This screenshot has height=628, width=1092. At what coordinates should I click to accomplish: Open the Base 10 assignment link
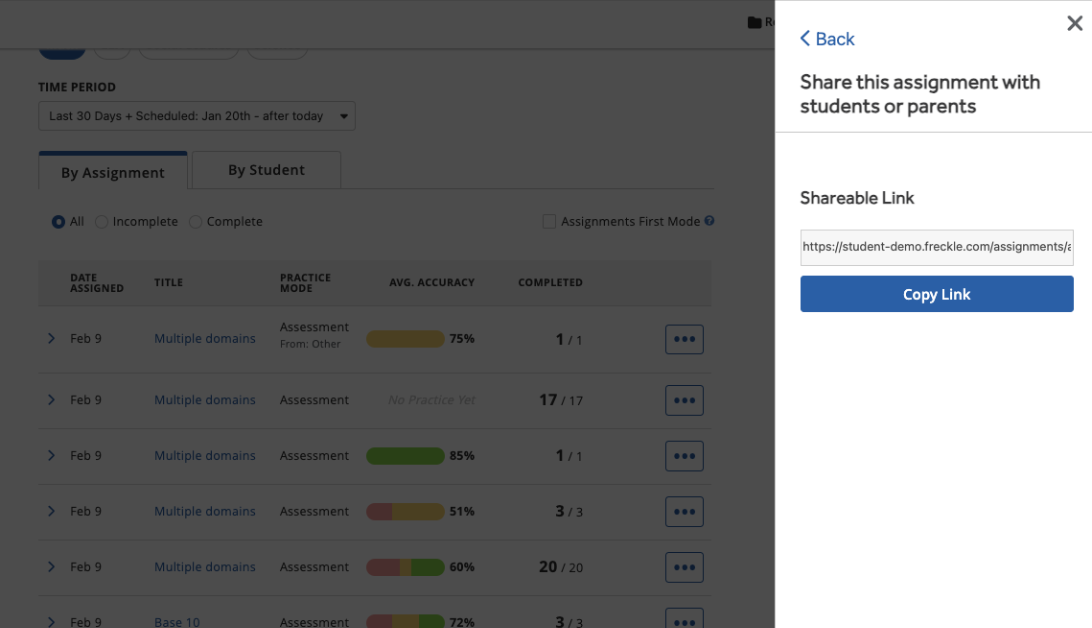177,622
